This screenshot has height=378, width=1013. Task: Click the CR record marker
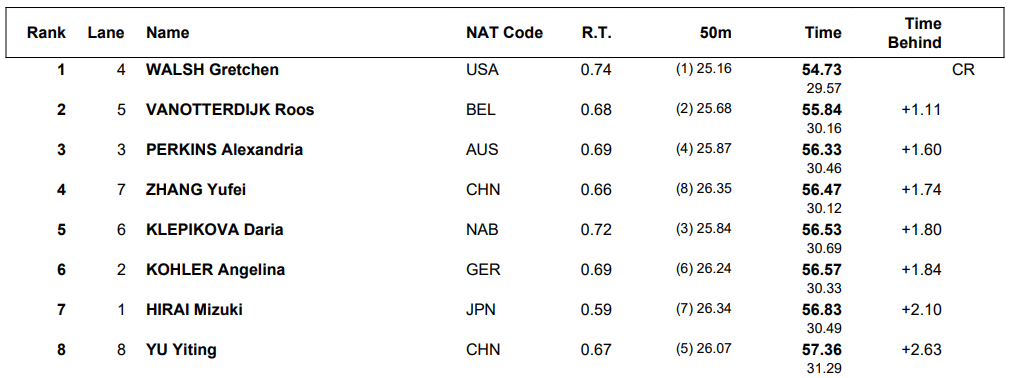click(x=963, y=70)
